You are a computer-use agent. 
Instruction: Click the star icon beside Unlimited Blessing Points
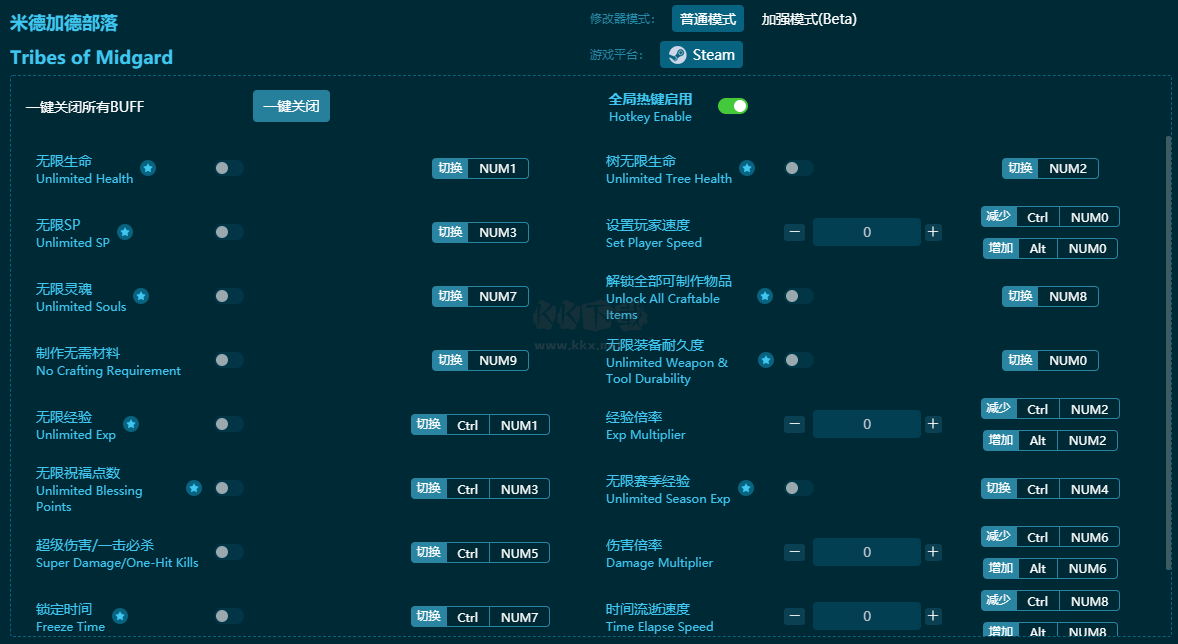[194, 488]
